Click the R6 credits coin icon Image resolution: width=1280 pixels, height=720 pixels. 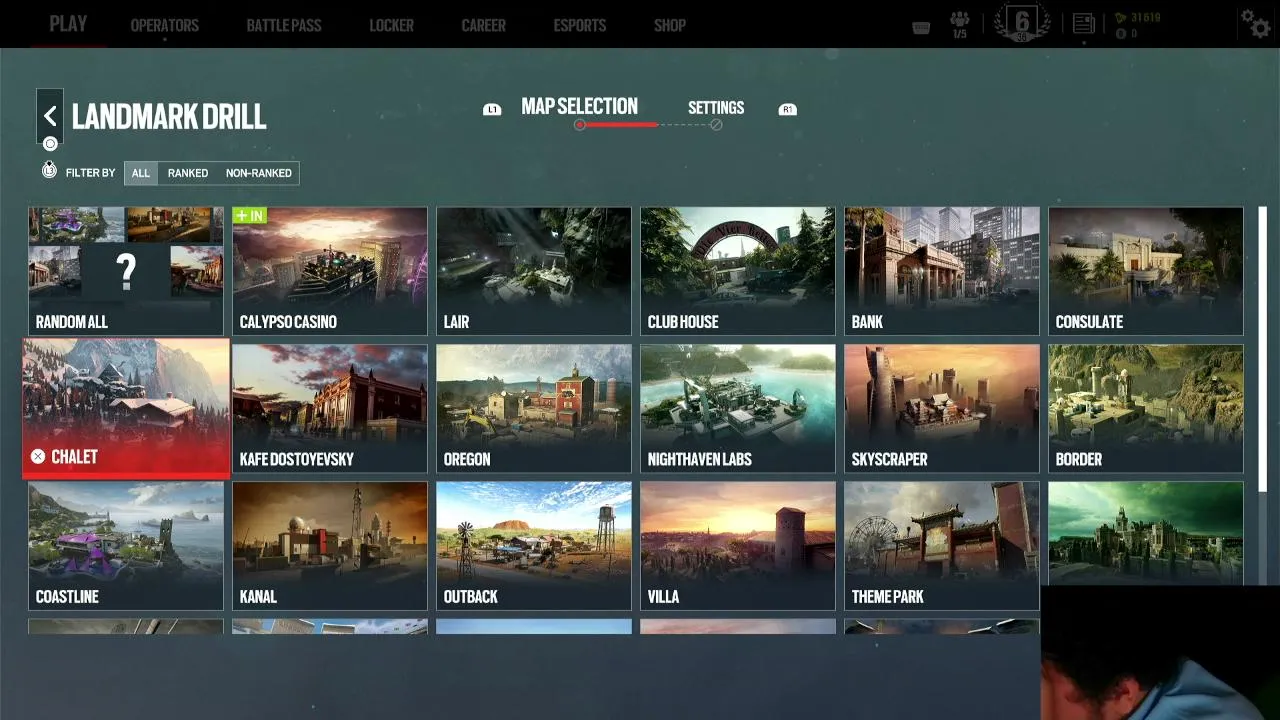click(x=1120, y=34)
